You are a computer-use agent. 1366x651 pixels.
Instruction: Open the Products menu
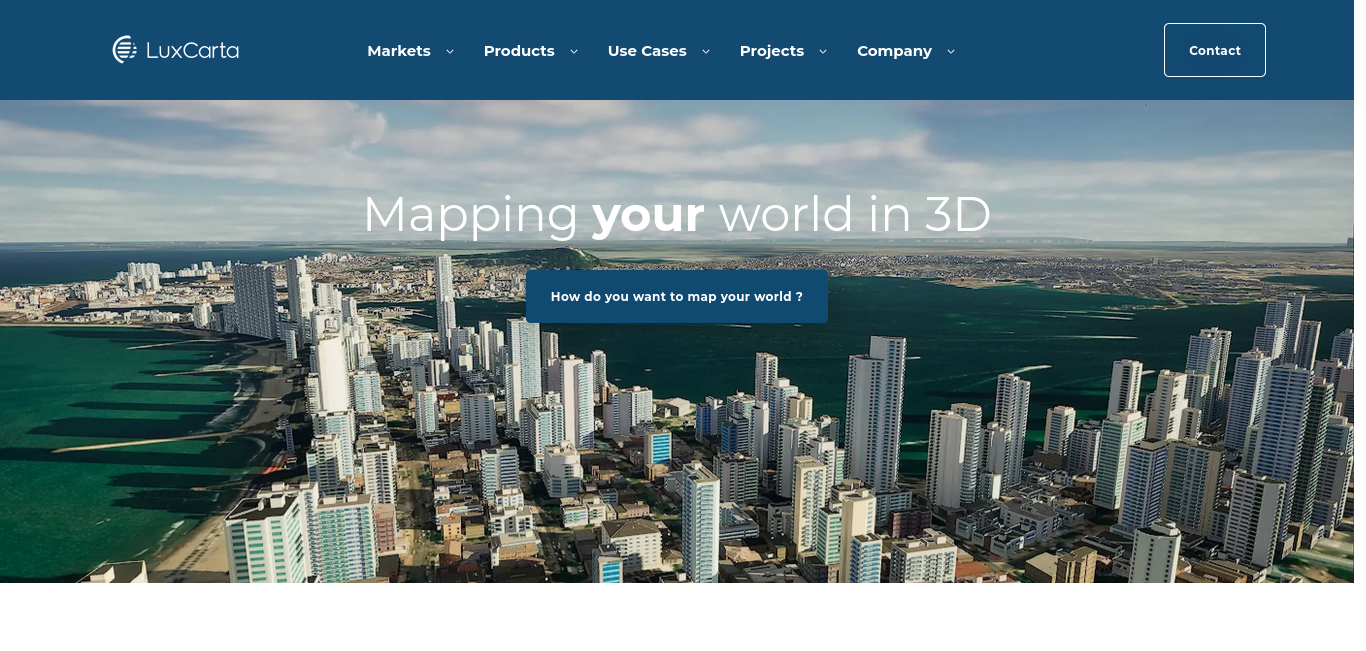(x=519, y=51)
